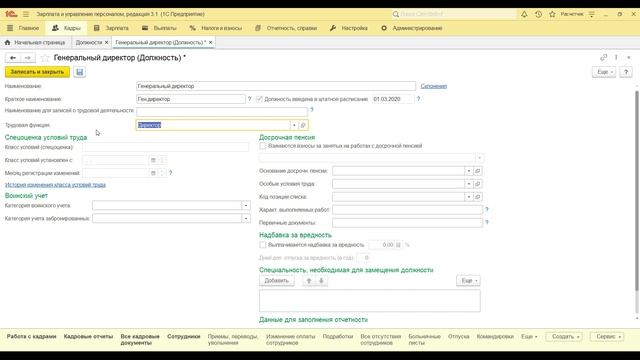Image resolution: width=640 pixels, height=360 pixels.
Task: Close the Должности tab
Action: coord(107,42)
